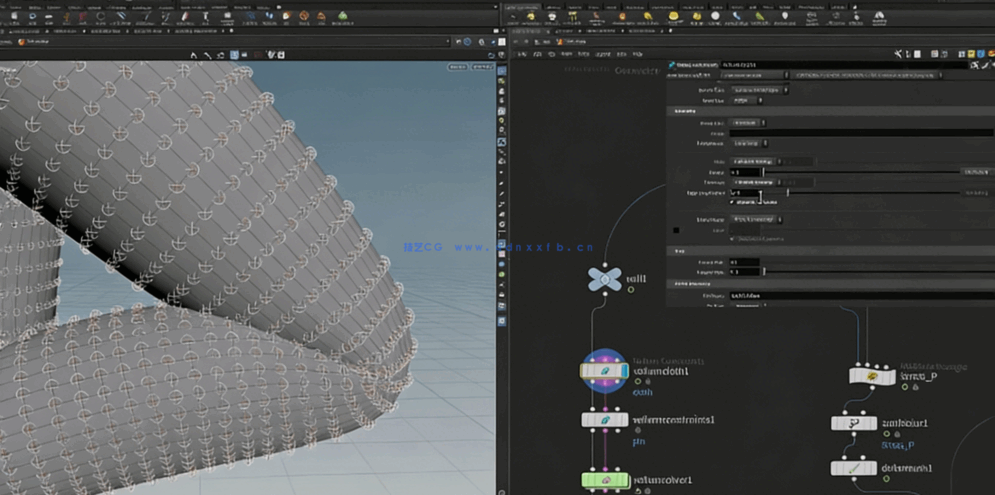This screenshot has height=495, width=995.
Task: Click the vellumconstraints1 node icon
Action: (604, 421)
